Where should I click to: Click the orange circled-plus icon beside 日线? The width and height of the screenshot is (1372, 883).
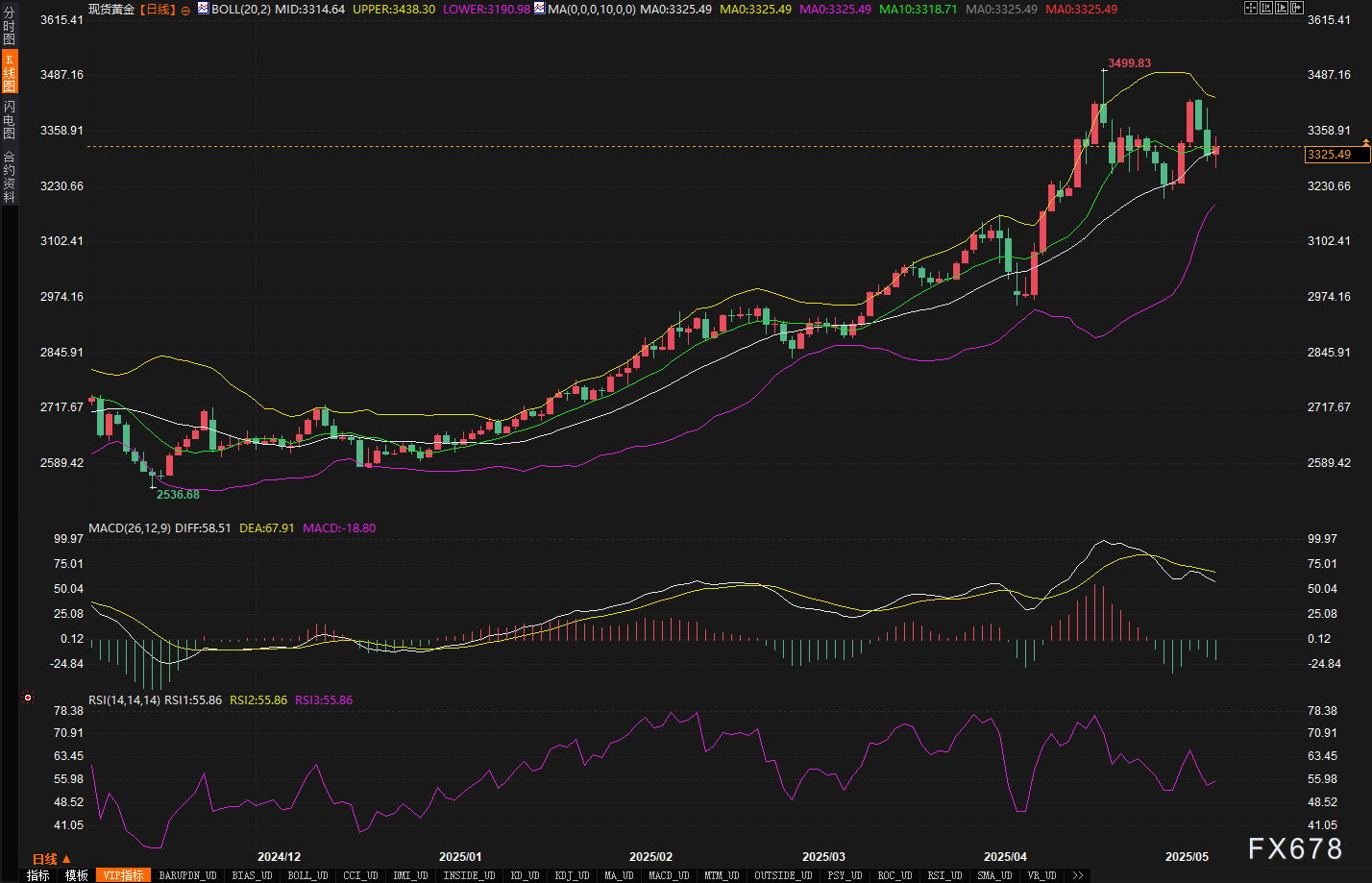click(185, 10)
